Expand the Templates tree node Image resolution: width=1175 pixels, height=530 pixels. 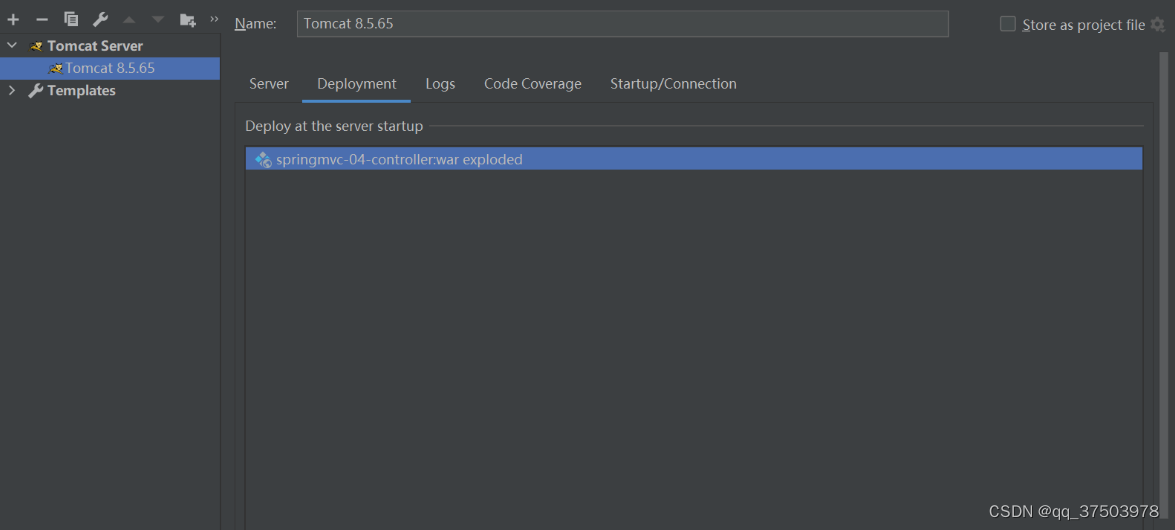tap(11, 91)
